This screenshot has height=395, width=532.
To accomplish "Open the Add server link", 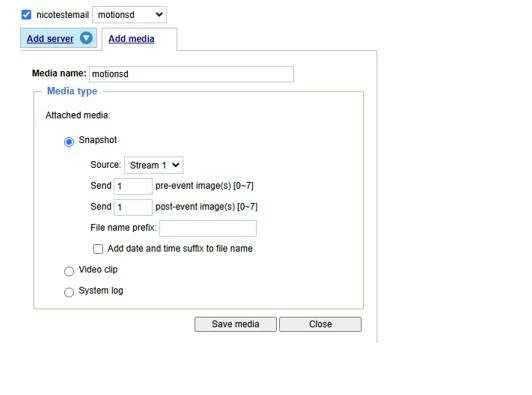I will click(x=50, y=39).
